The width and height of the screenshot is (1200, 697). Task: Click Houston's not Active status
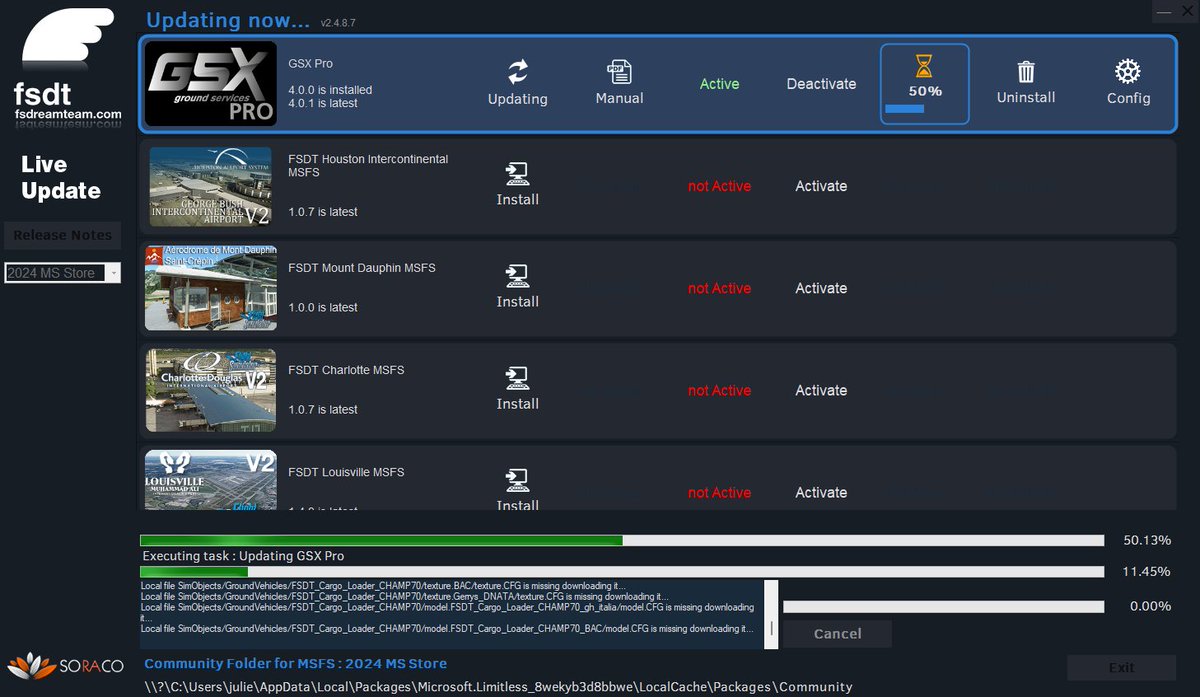pyautogui.click(x=719, y=186)
